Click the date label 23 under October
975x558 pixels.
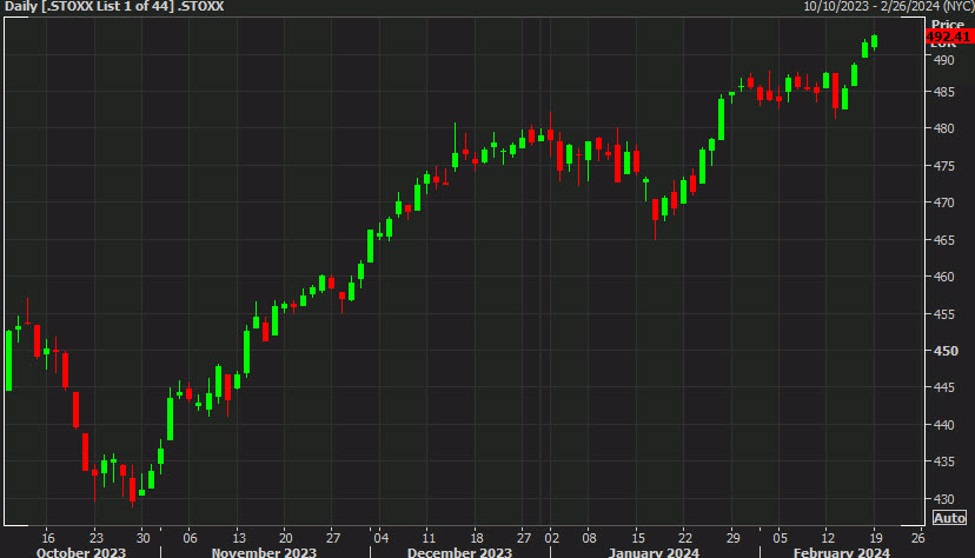pyautogui.click(x=96, y=538)
